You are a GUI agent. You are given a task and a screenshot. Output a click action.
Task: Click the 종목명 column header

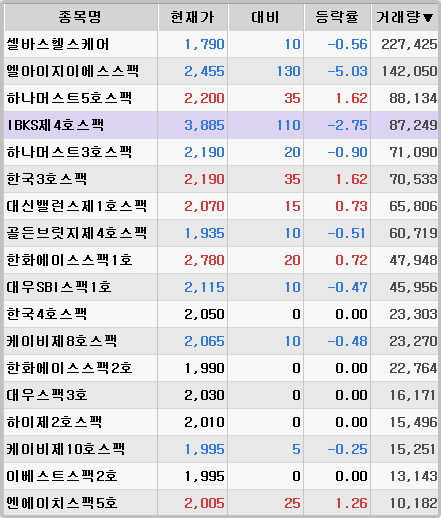[x=80, y=17]
